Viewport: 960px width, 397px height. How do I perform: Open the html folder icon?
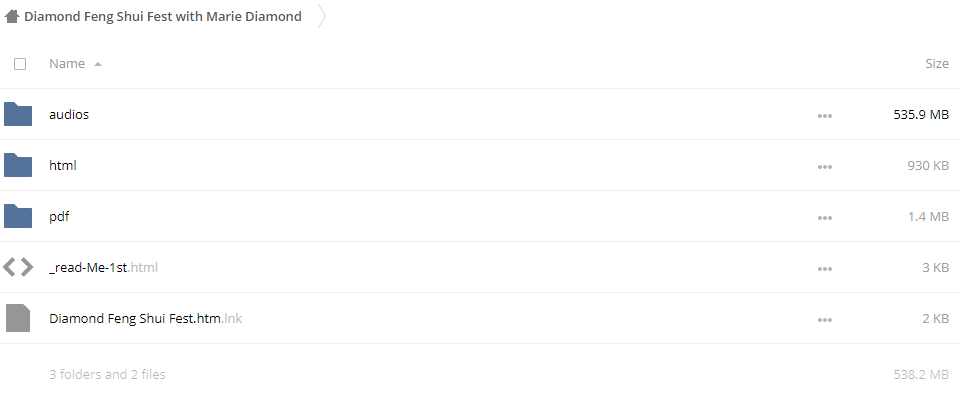pos(18,165)
